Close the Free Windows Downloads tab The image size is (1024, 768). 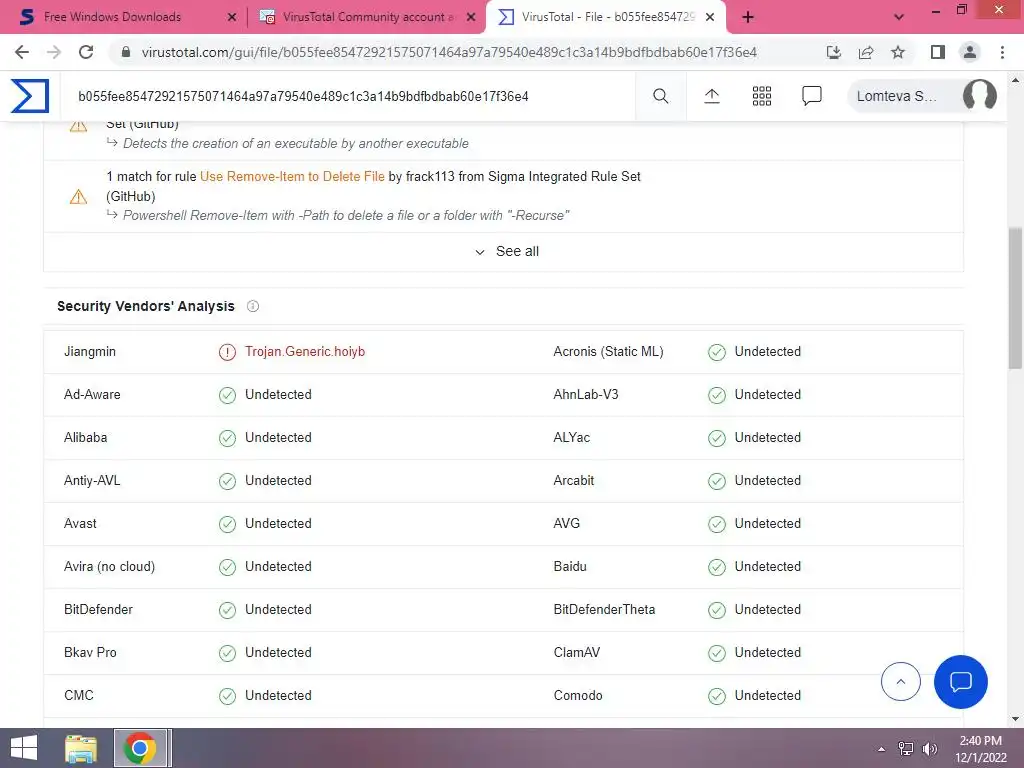(232, 17)
